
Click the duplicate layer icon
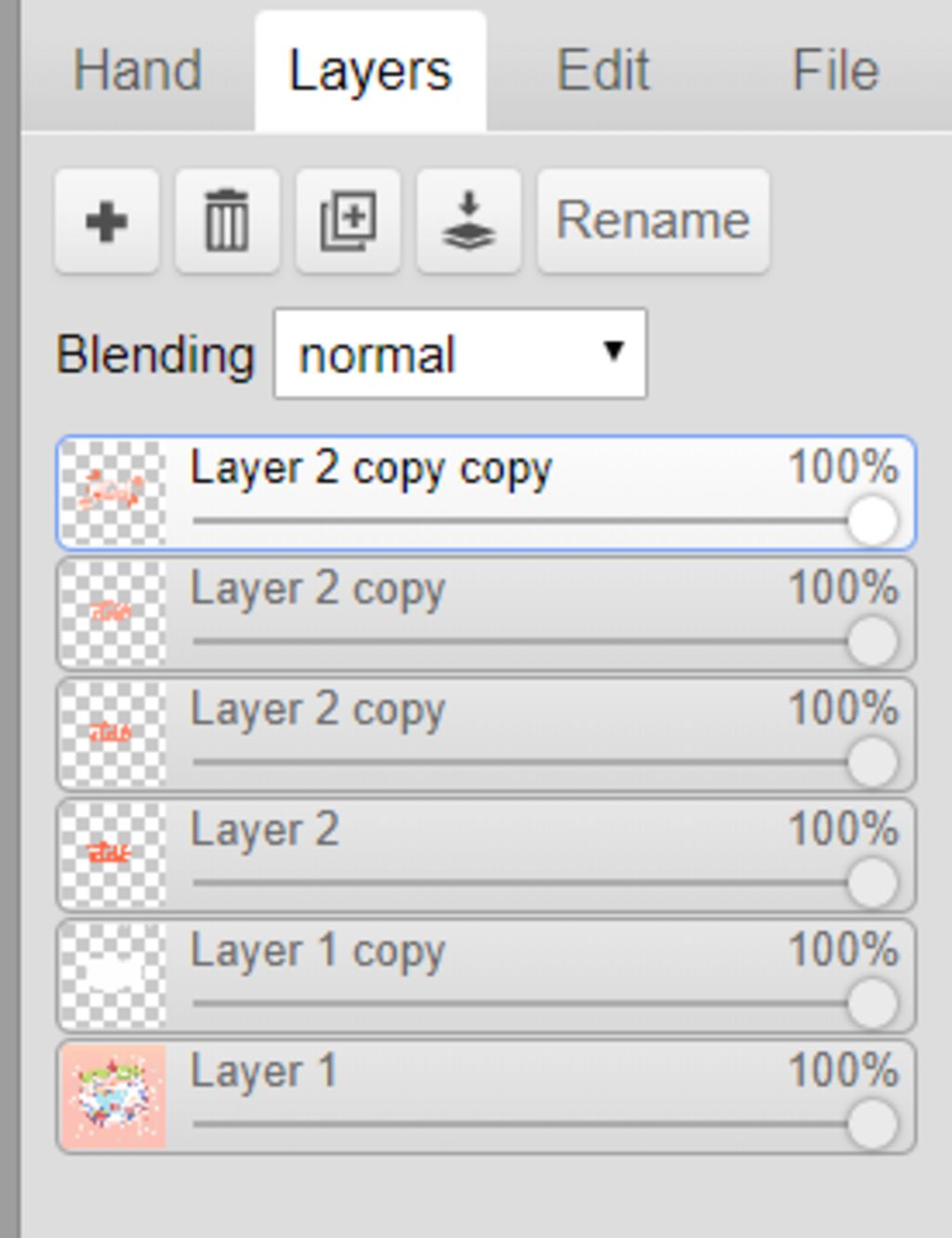click(348, 221)
